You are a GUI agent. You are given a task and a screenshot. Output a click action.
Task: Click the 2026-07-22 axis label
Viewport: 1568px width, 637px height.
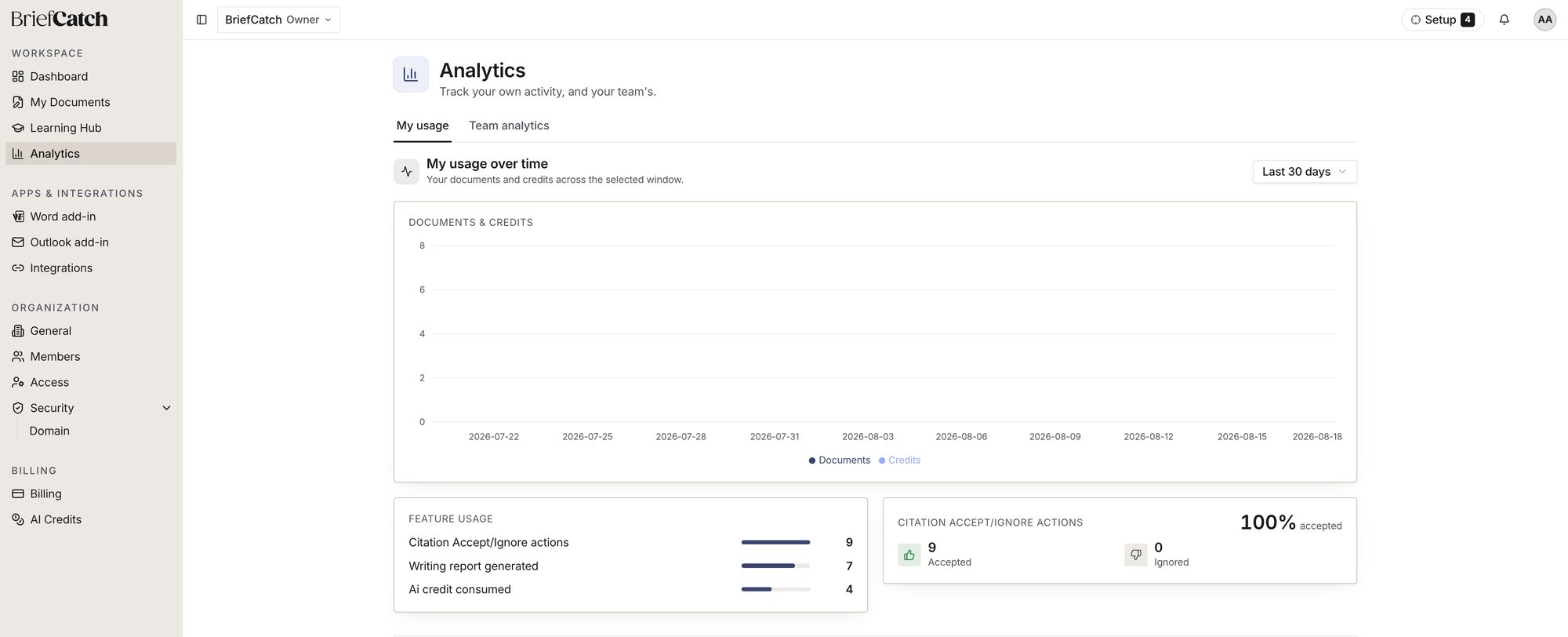pyautogui.click(x=494, y=437)
